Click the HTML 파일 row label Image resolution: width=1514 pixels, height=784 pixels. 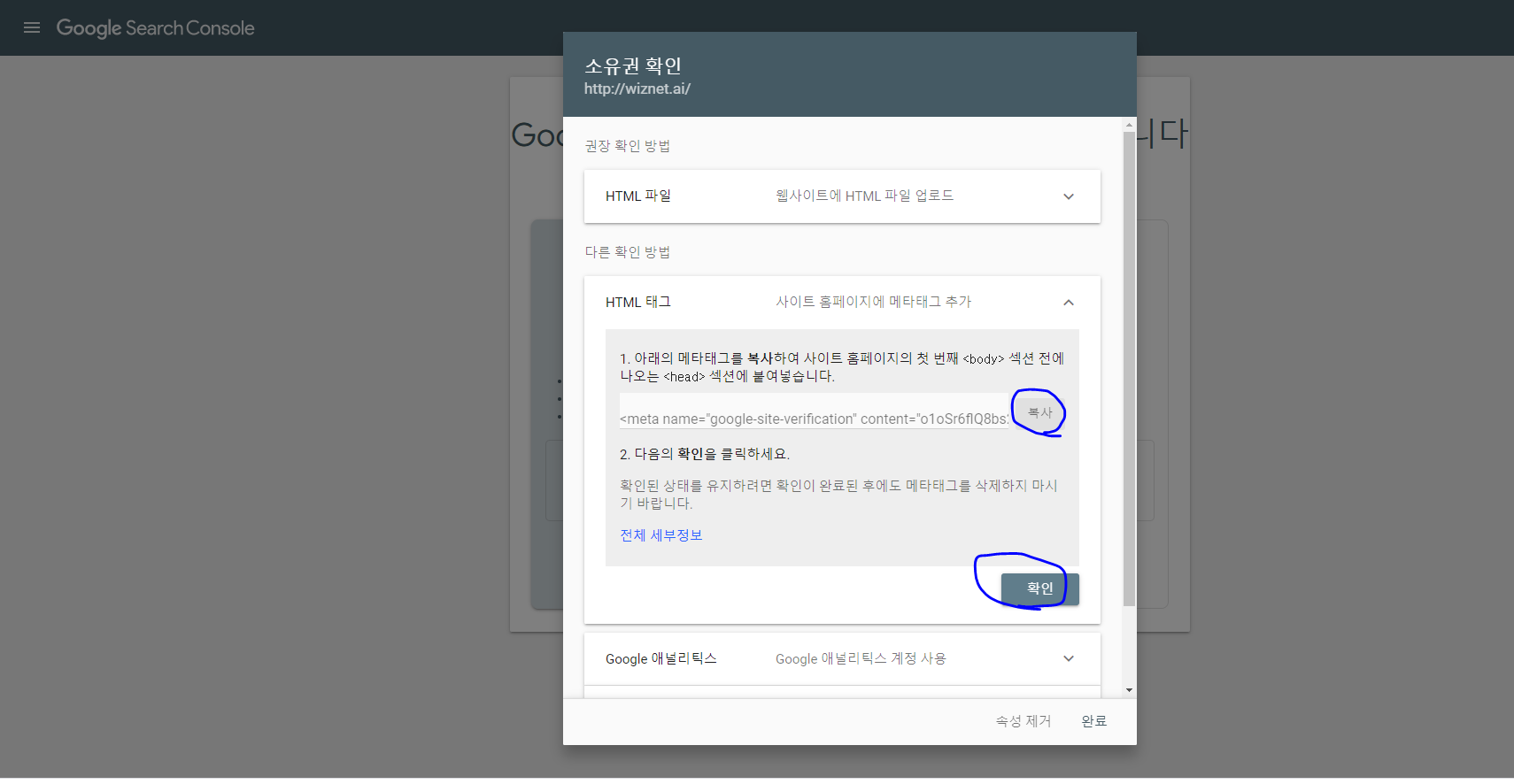click(x=638, y=196)
